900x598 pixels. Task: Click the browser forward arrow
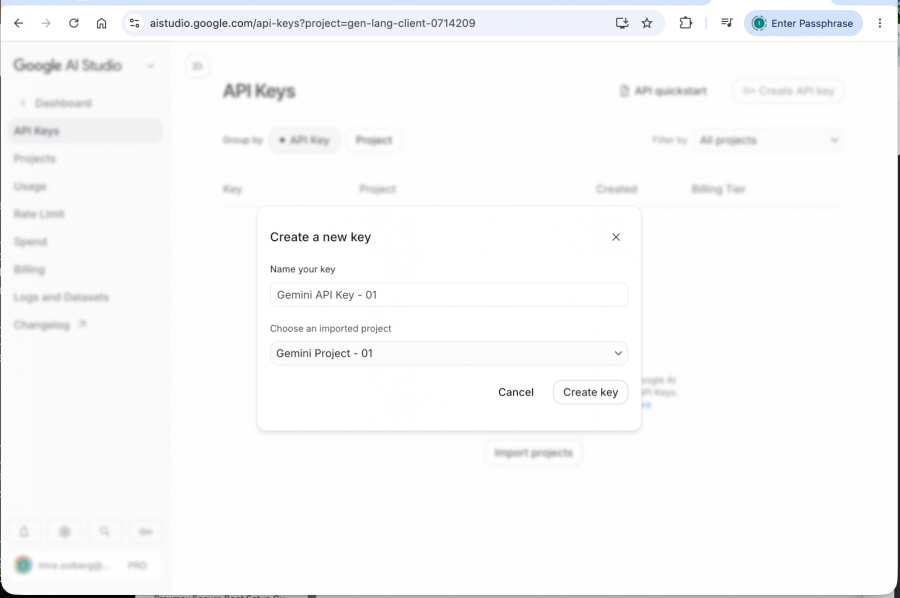pos(46,23)
